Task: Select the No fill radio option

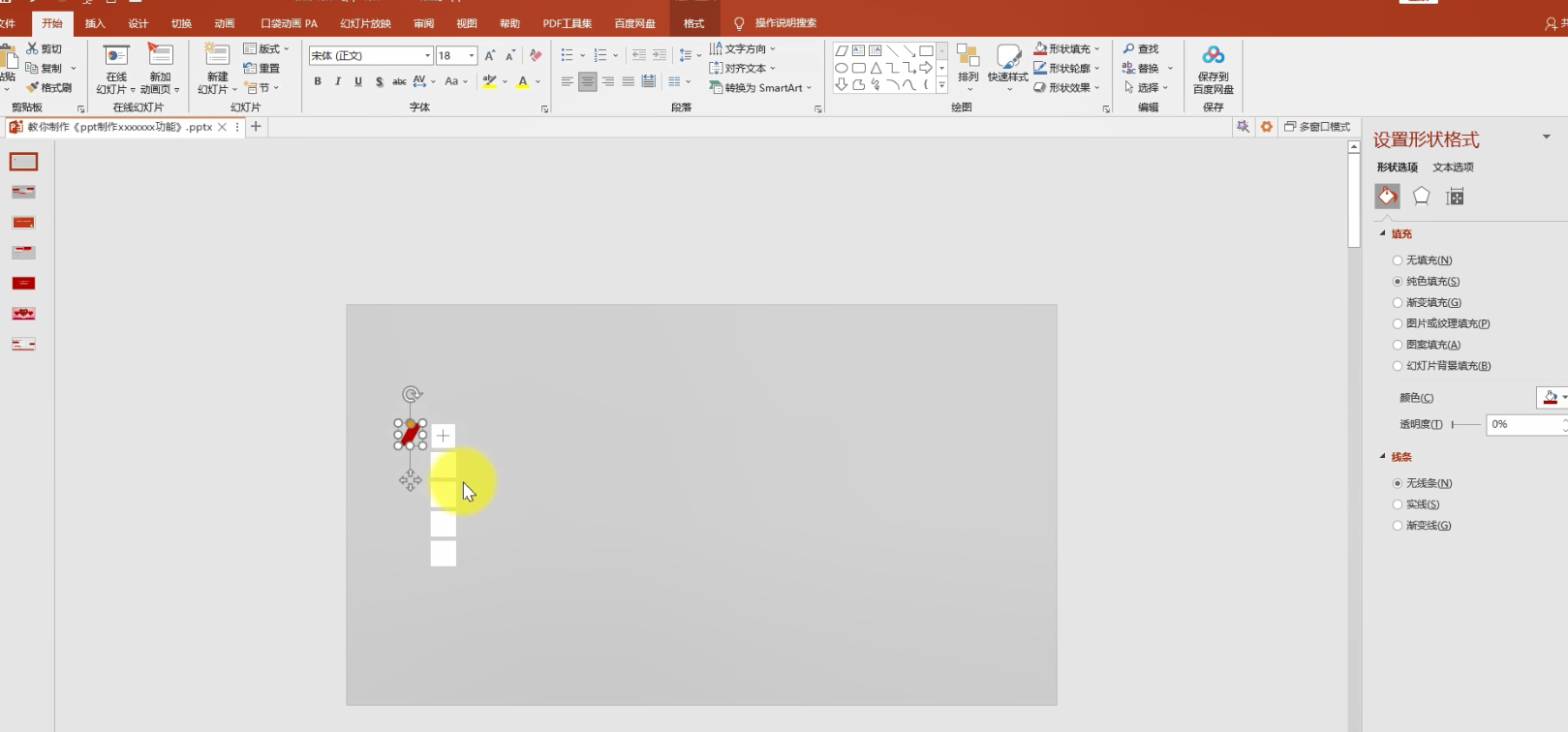Action: tap(1398, 260)
